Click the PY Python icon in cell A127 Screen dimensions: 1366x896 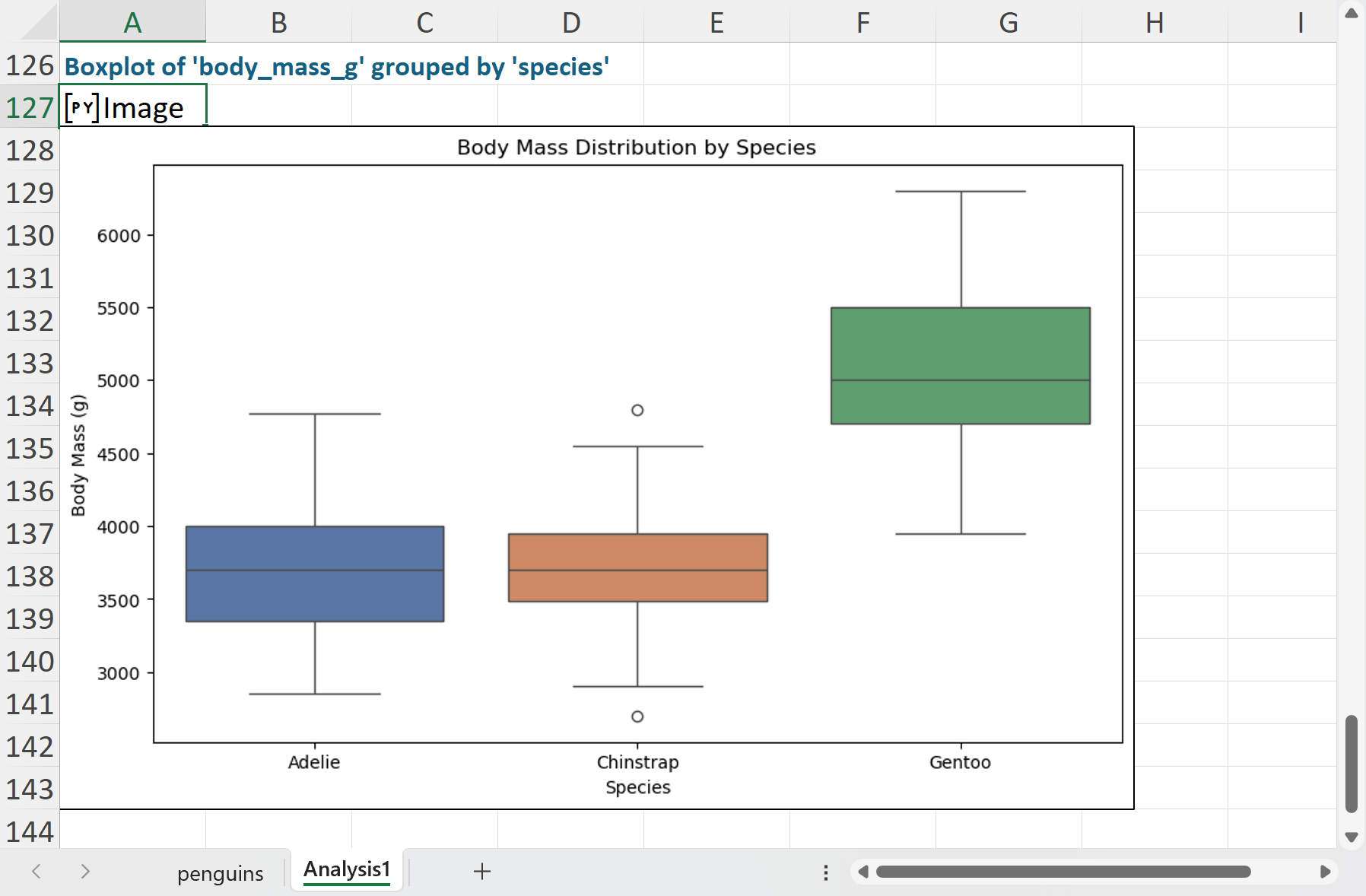82,108
